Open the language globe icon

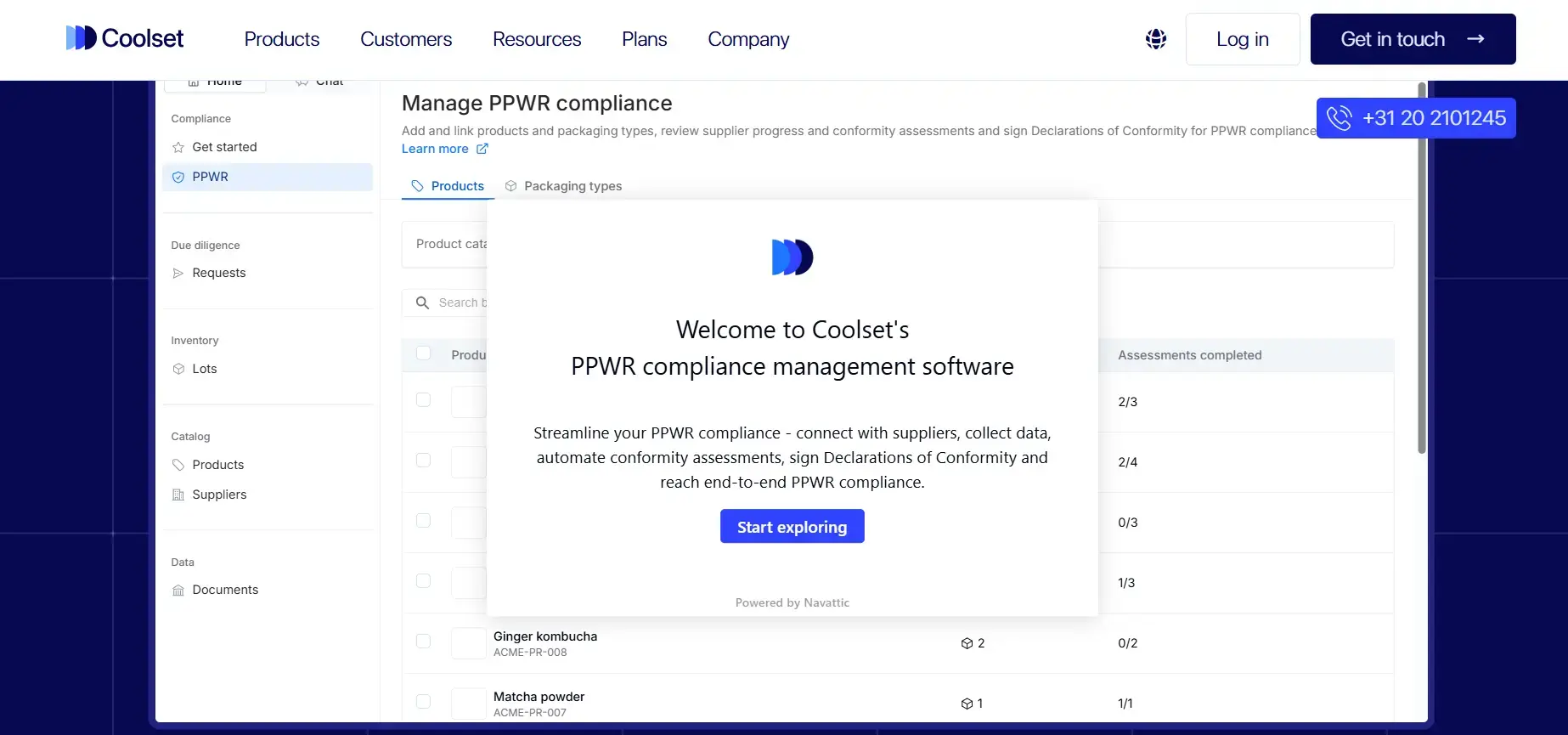(x=1155, y=39)
